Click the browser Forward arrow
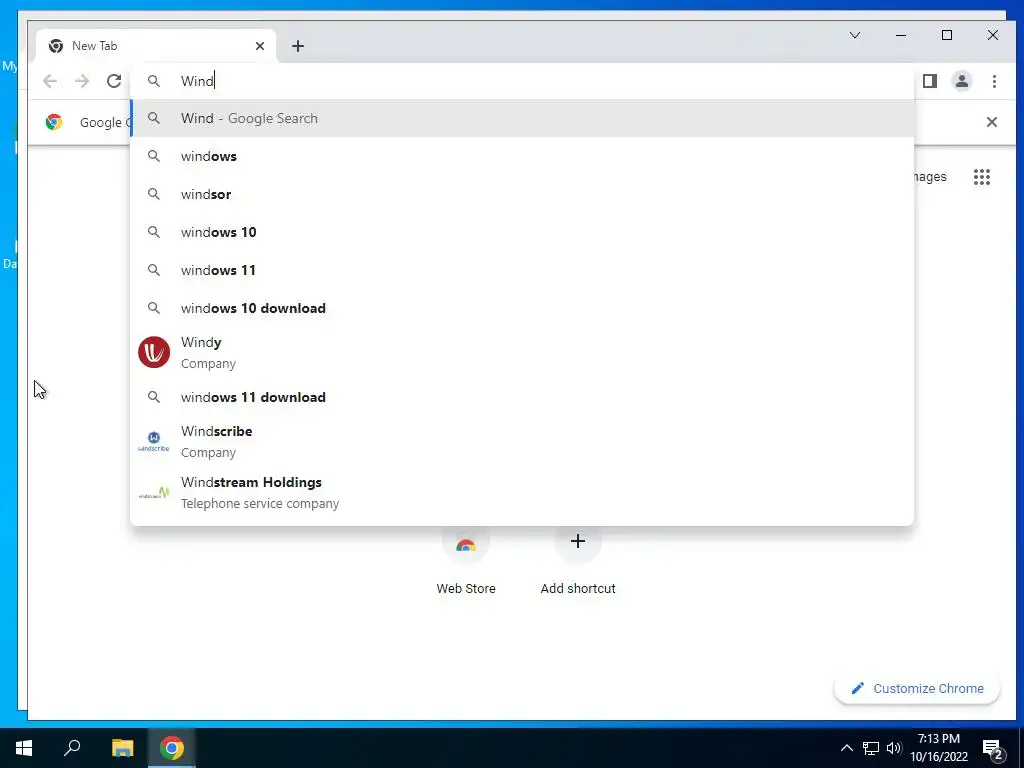 click(82, 81)
